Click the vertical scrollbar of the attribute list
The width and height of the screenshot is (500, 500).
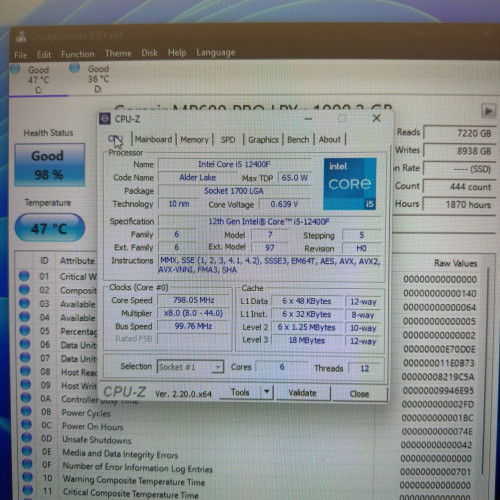click(487, 370)
